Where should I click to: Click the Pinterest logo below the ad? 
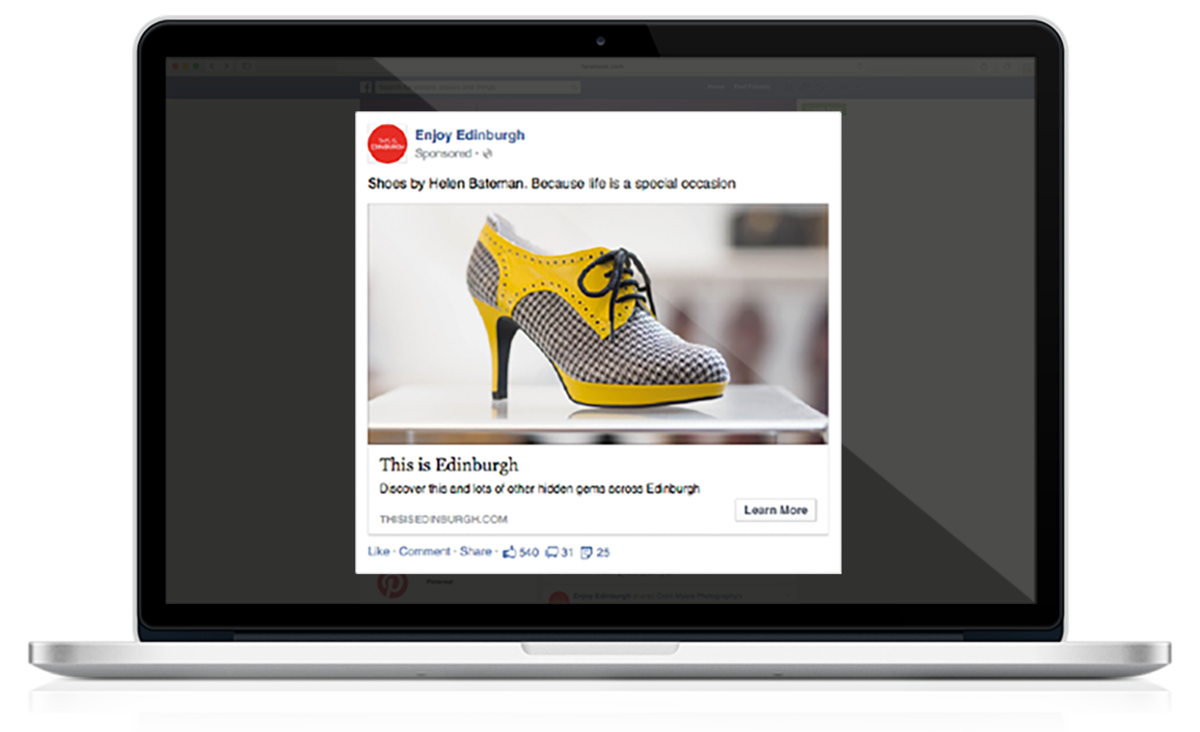(x=391, y=585)
